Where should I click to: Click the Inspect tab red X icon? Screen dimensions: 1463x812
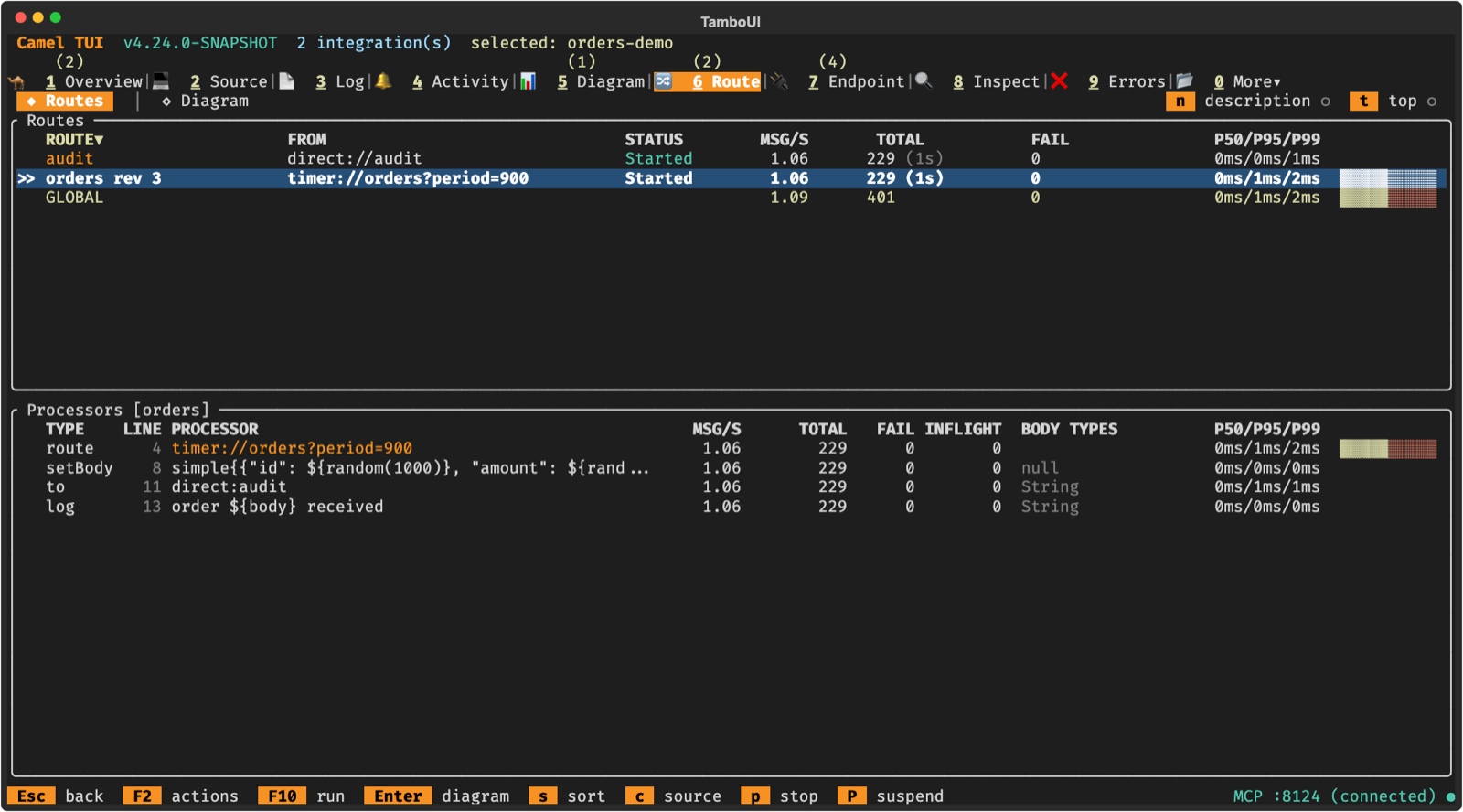coord(1059,81)
